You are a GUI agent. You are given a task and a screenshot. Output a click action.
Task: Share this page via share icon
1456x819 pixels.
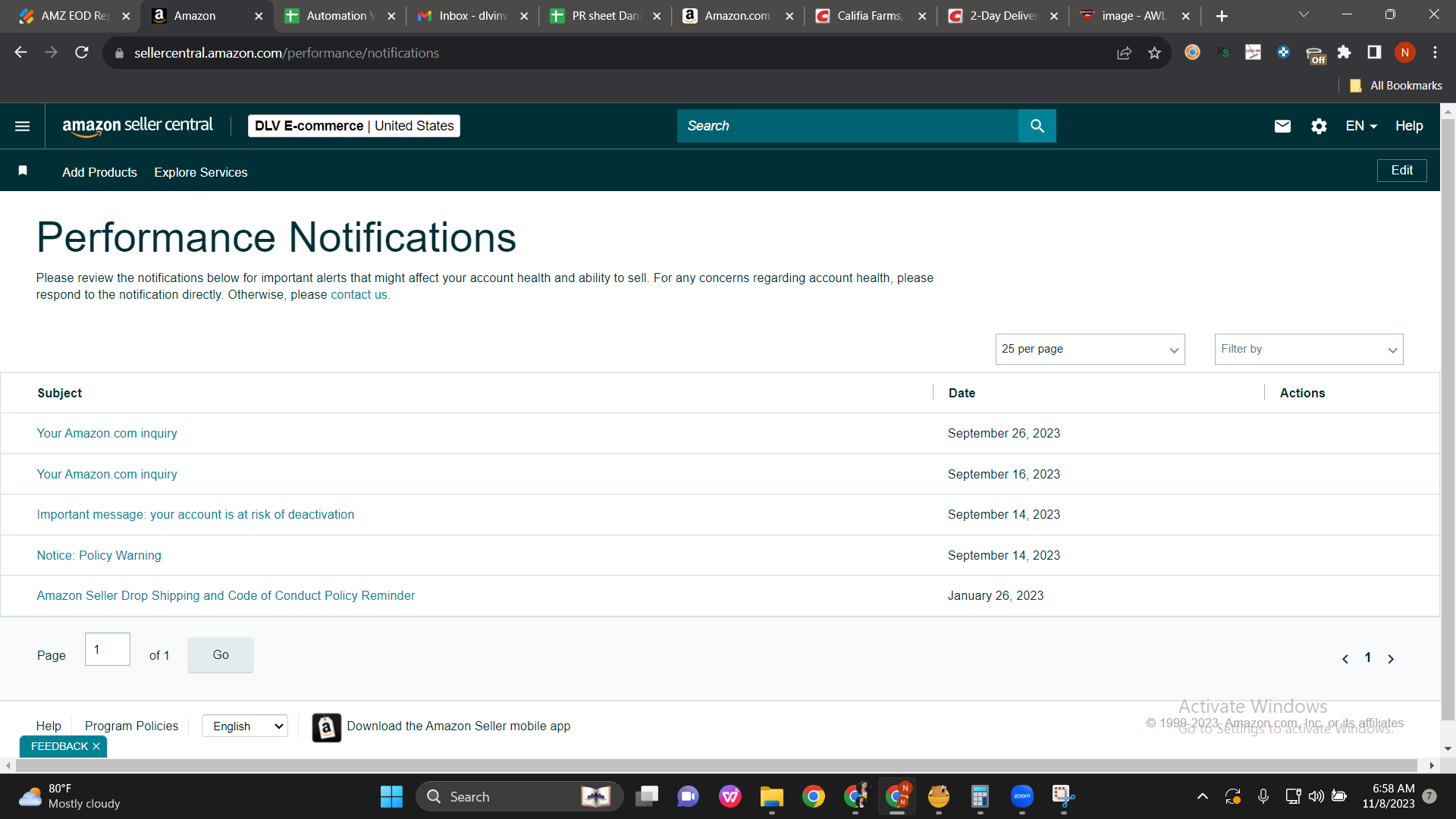coord(1124,52)
